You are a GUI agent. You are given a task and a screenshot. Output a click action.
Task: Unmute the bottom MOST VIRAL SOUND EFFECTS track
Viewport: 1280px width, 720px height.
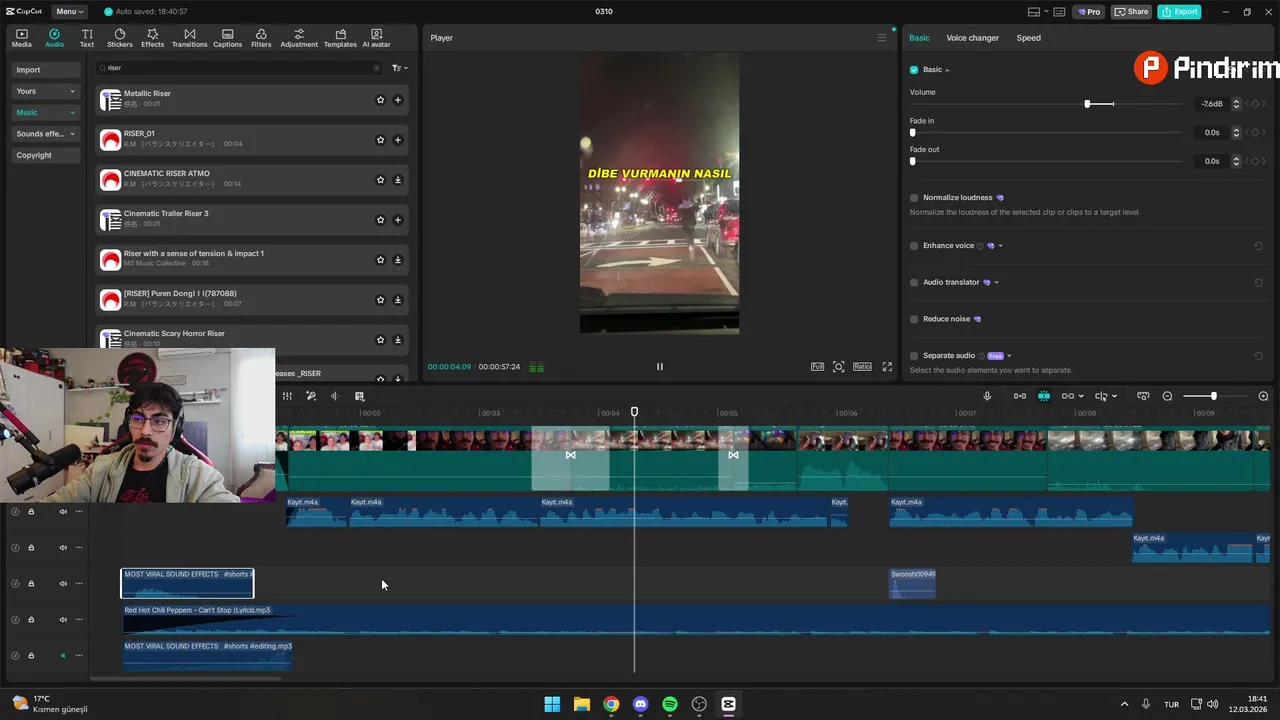click(x=63, y=656)
